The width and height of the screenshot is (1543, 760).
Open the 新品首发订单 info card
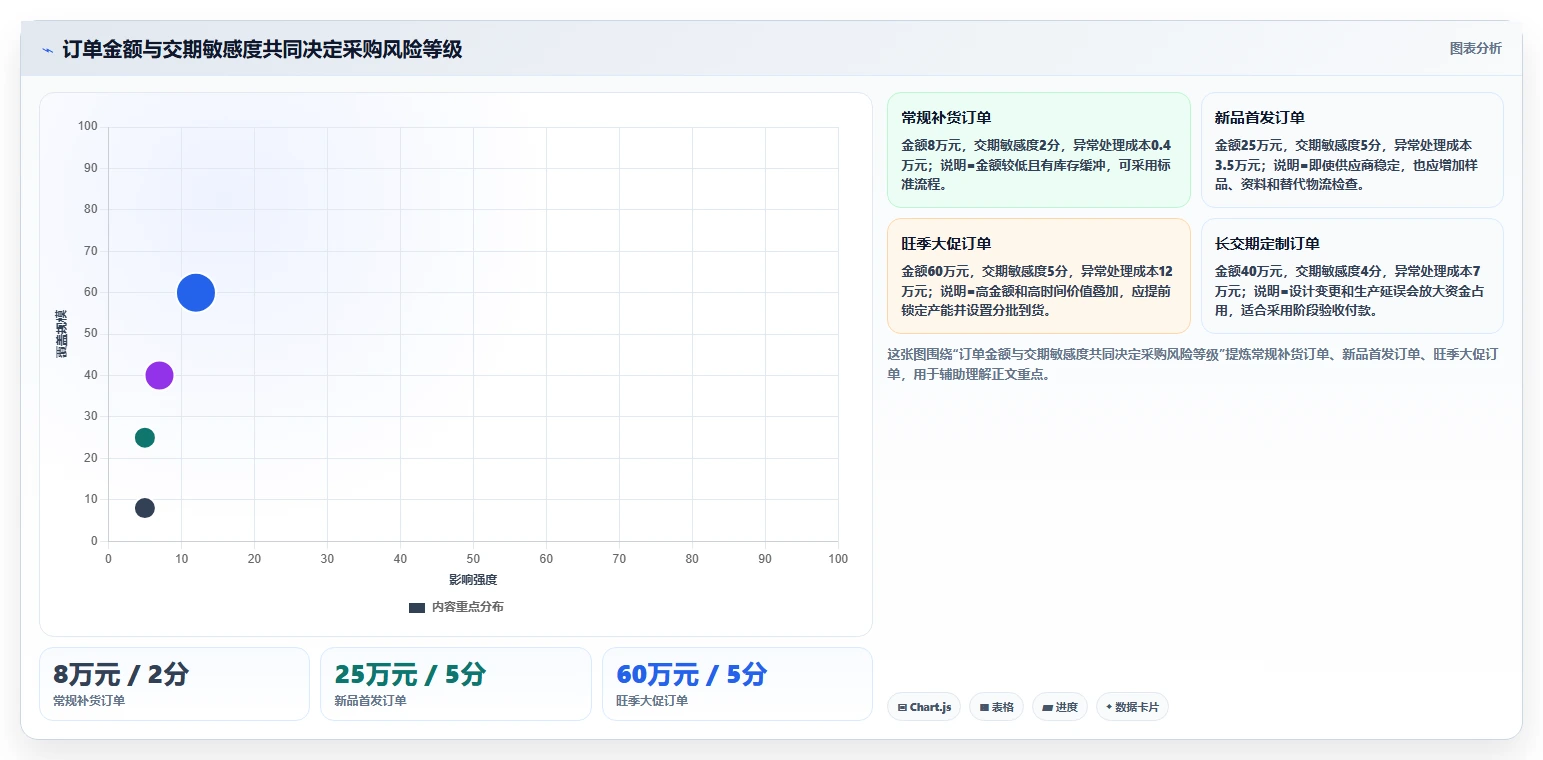pos(1352,150)
